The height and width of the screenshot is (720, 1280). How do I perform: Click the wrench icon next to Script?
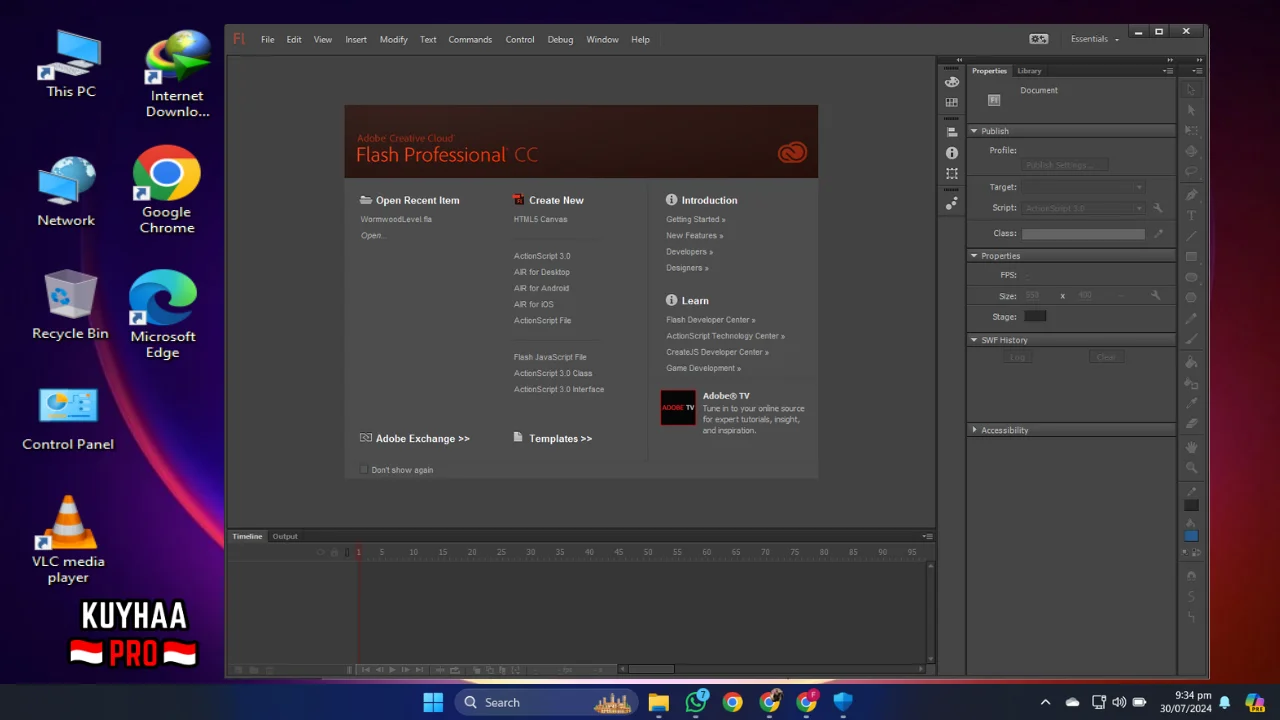[1158, 208]
